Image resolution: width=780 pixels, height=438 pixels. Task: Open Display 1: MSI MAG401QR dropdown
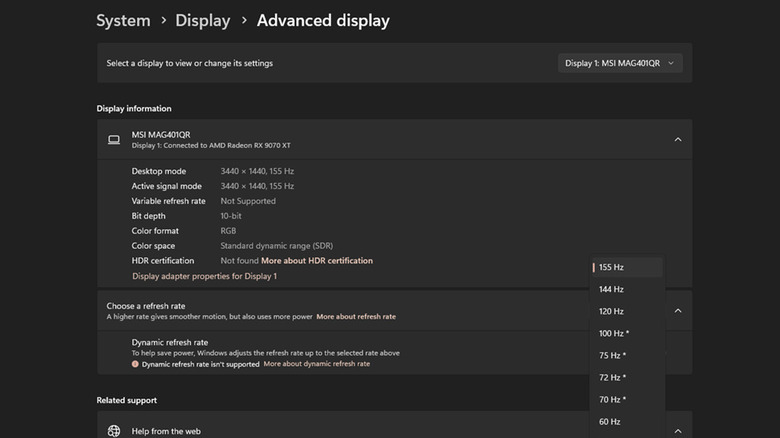coord(620,63)
